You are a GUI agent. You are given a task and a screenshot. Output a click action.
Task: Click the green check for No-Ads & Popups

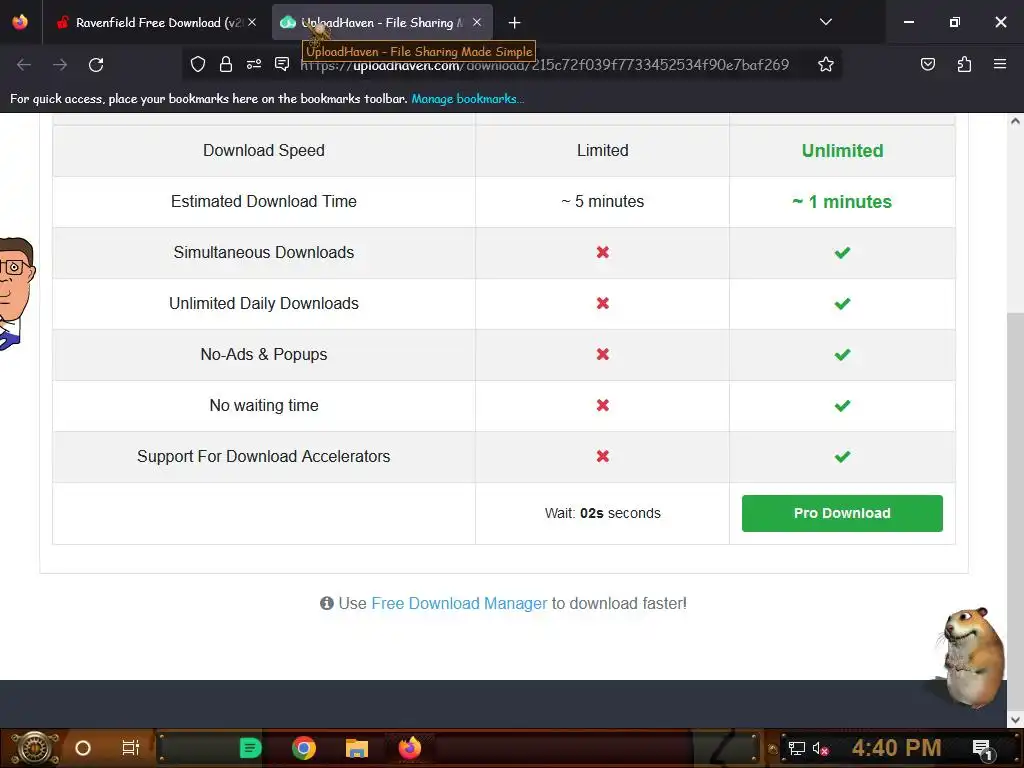click(842, 355)
